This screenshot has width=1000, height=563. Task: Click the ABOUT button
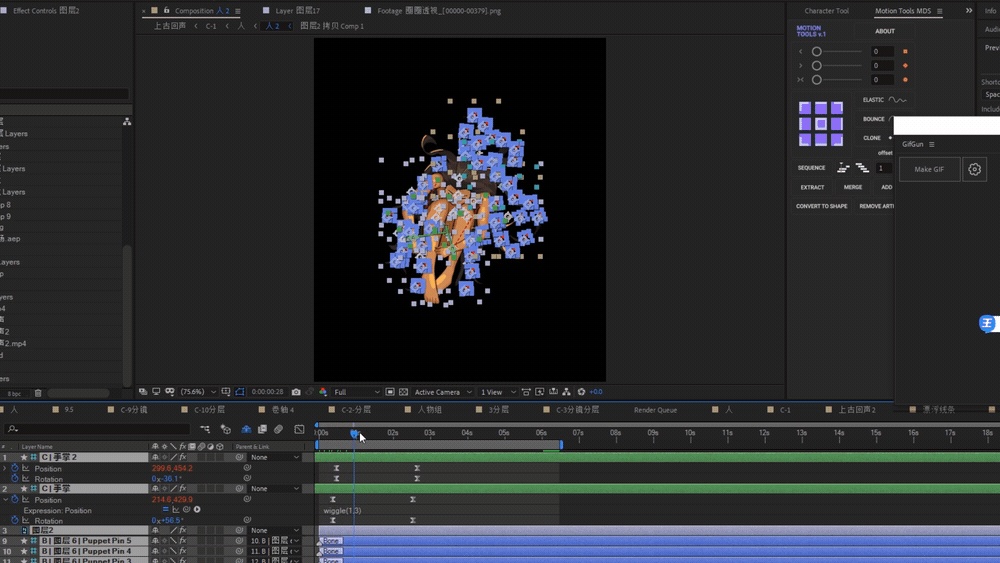pyautogui.click(x=885, y=31)
